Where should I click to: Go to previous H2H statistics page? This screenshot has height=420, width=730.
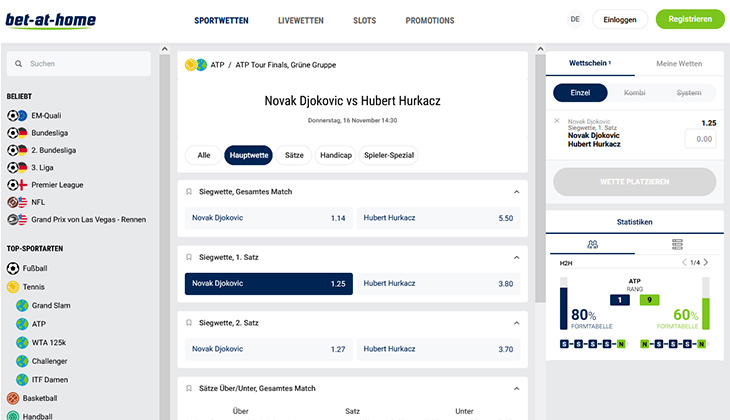684,263
